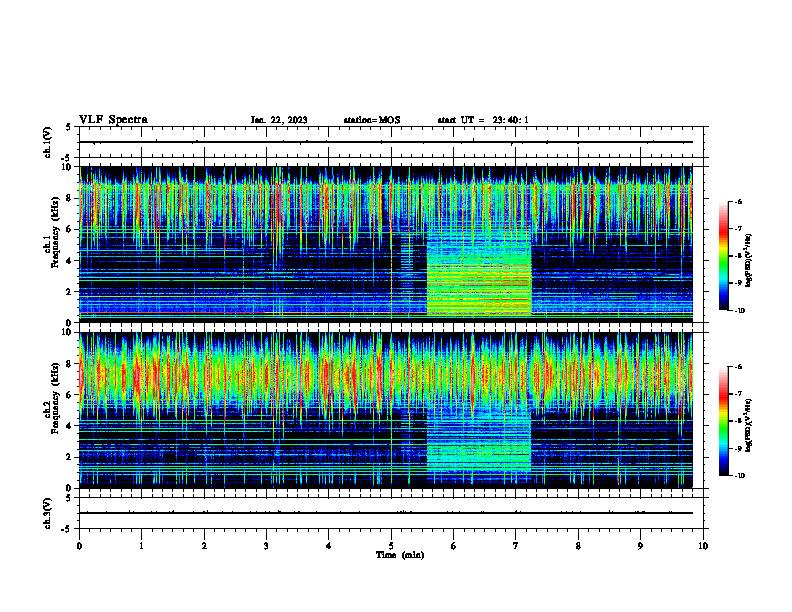Click the broadband noise burst in ch.1 spectrogram

[479, 275]
